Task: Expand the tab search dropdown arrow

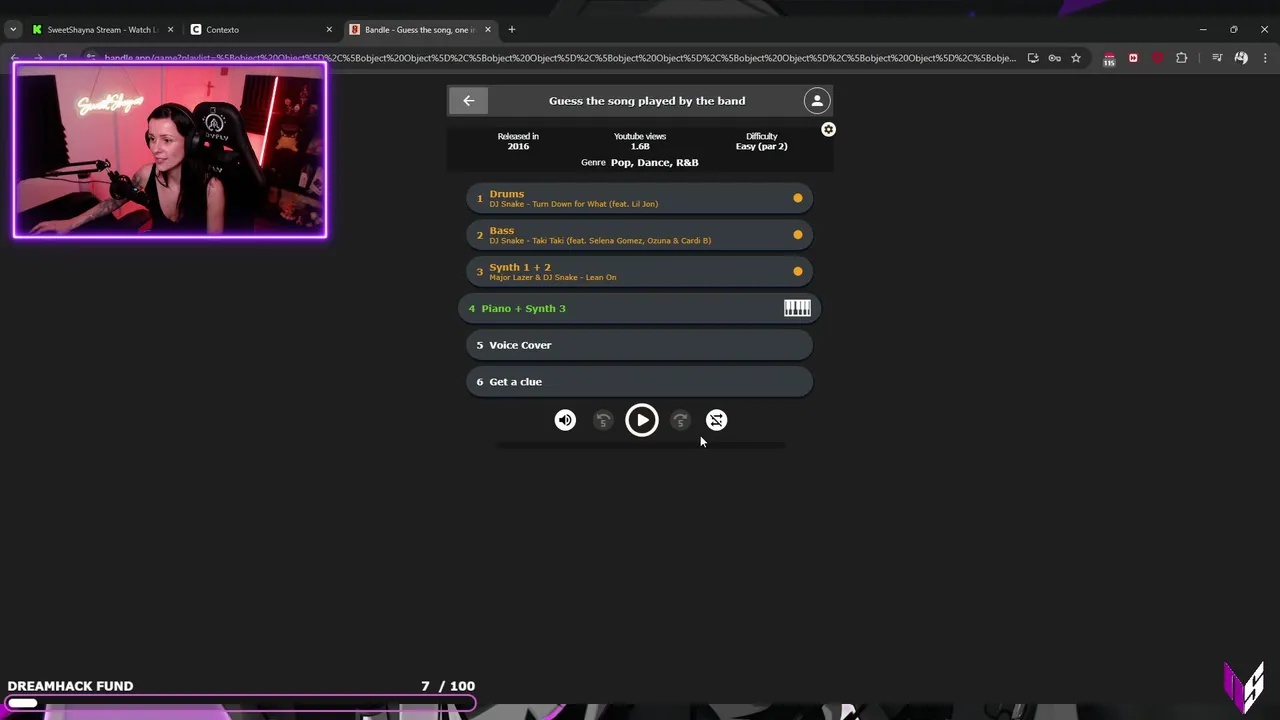Action: 12,29
